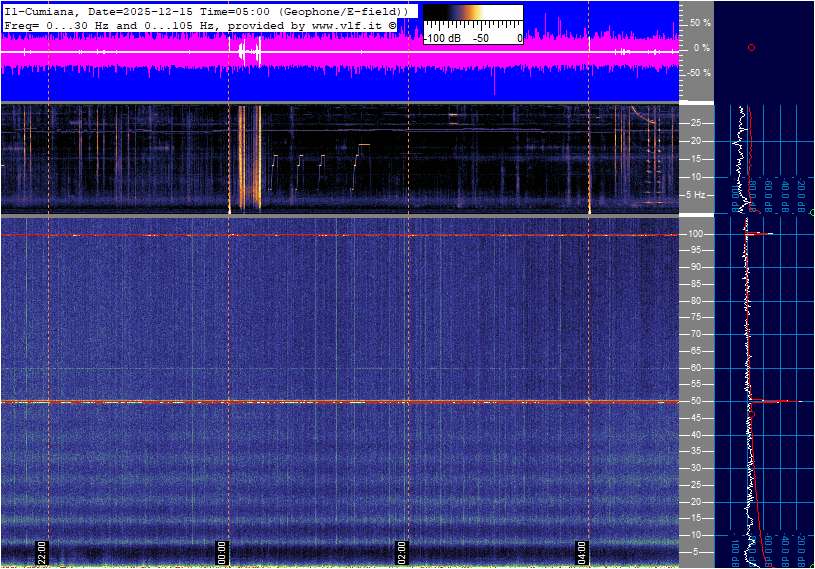Click the copyright symbol after www.vlf.it

(392, 24)
